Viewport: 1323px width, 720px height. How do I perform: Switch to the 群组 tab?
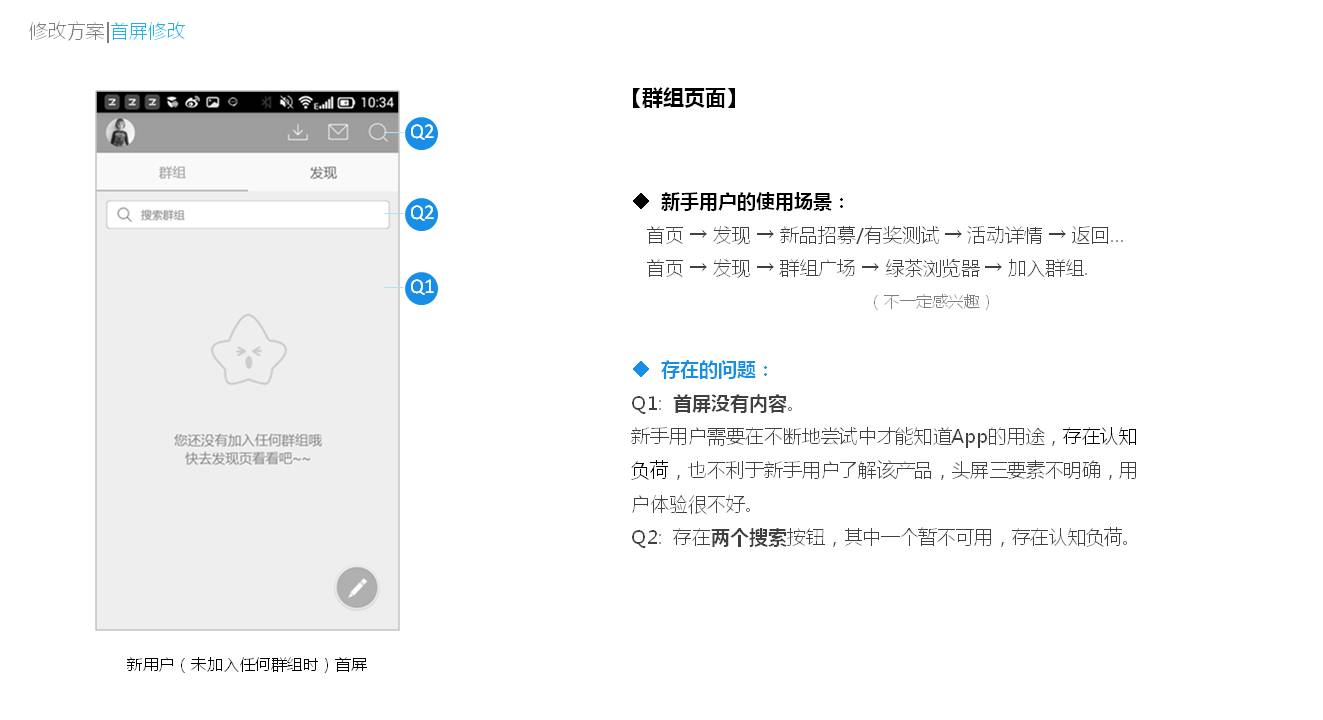click(172, 172)
